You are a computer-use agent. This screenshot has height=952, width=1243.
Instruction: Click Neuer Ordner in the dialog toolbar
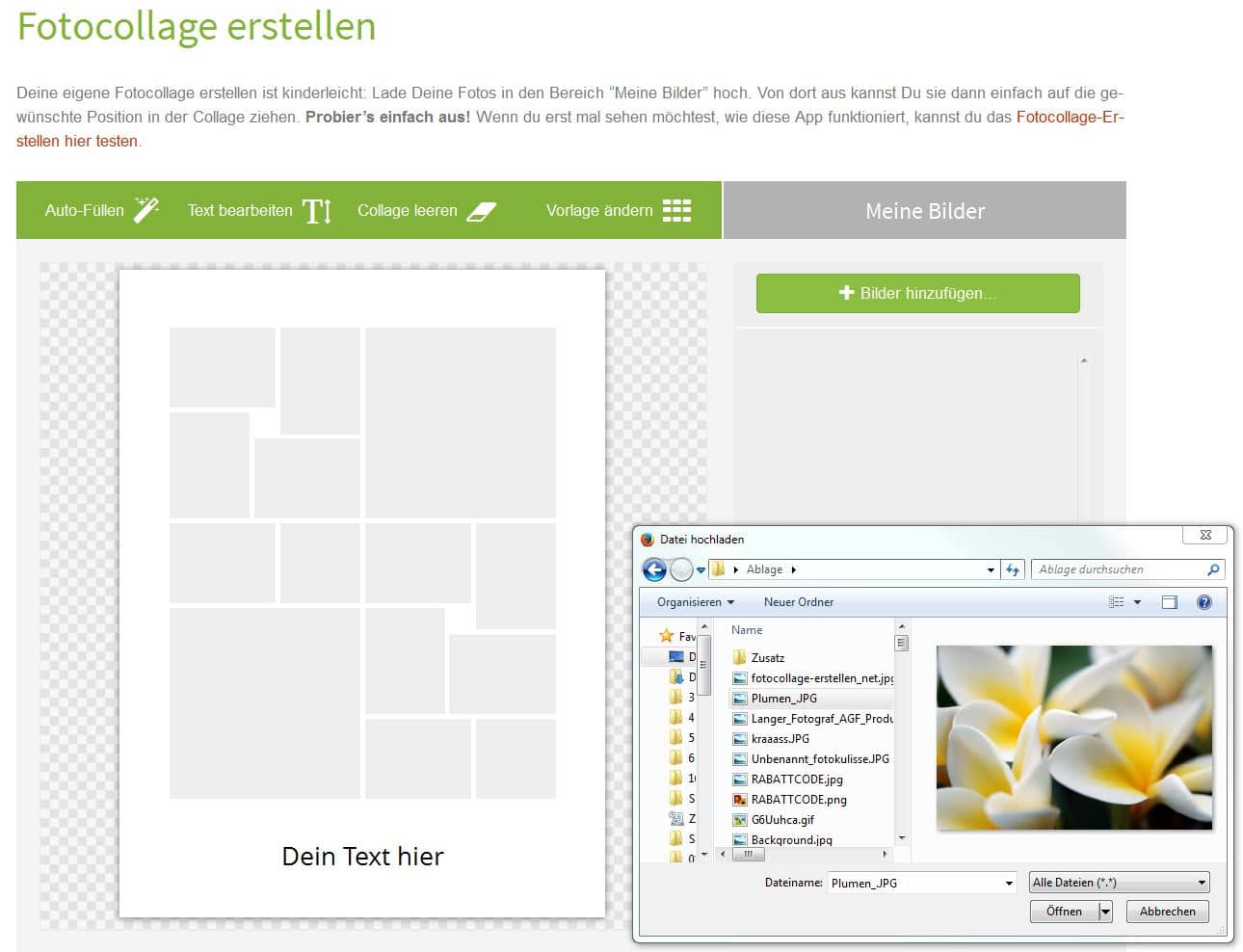pyautogui.click(x=798, y=602)
